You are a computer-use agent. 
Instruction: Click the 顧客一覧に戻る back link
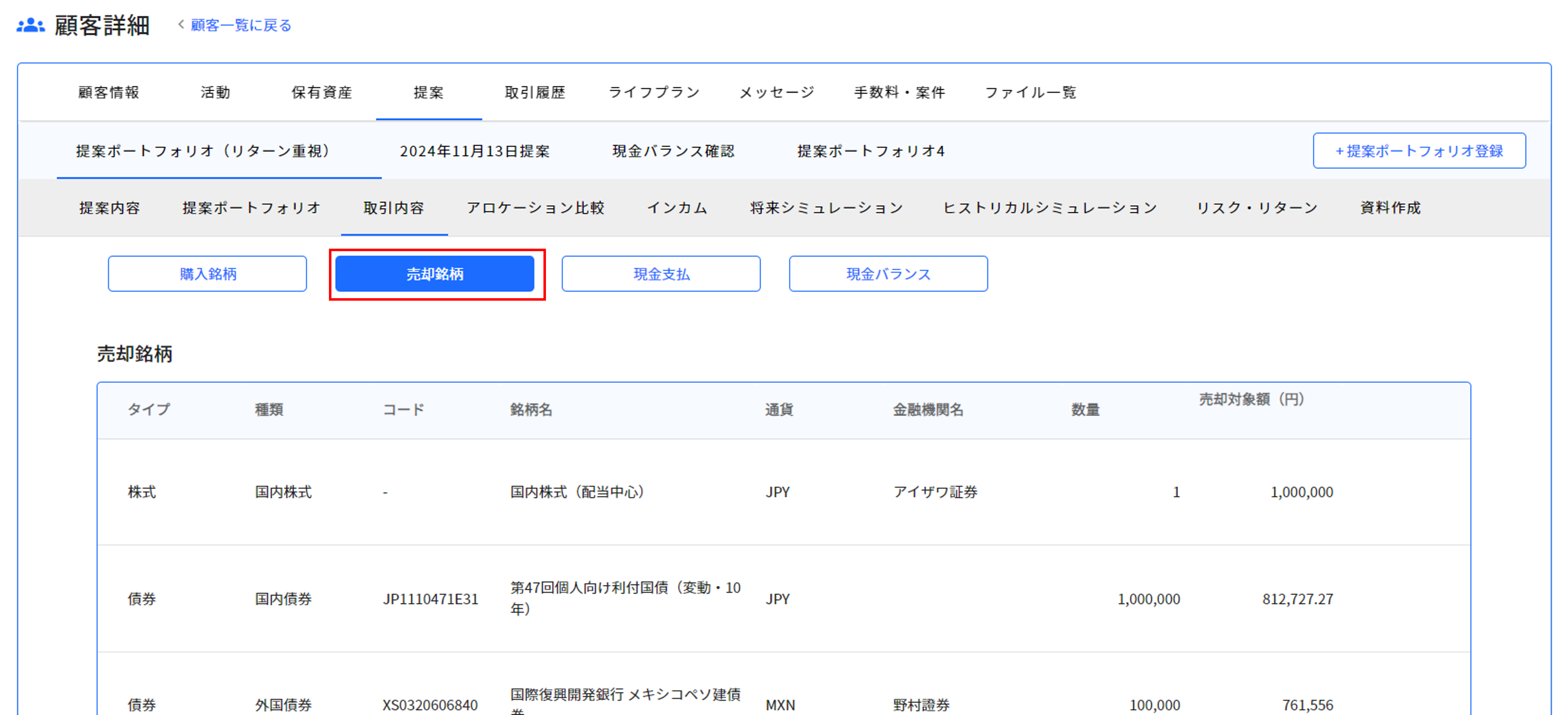(x=241, y=26)
